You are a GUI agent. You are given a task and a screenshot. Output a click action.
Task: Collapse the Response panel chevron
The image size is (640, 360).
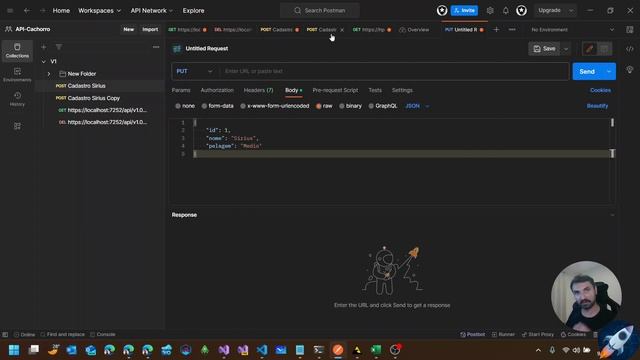tap(612, 215)
